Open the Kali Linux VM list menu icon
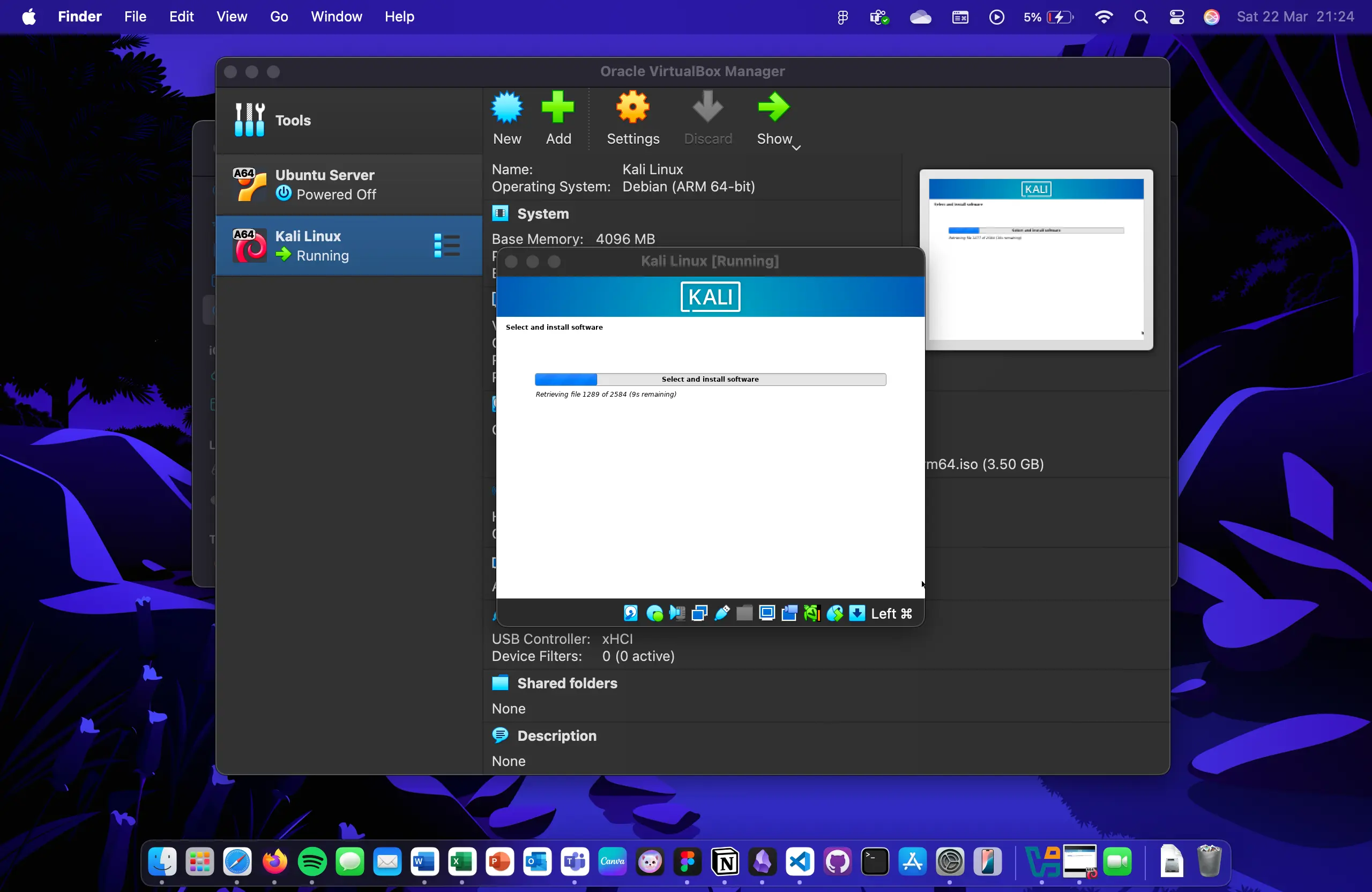 [447, 245]
